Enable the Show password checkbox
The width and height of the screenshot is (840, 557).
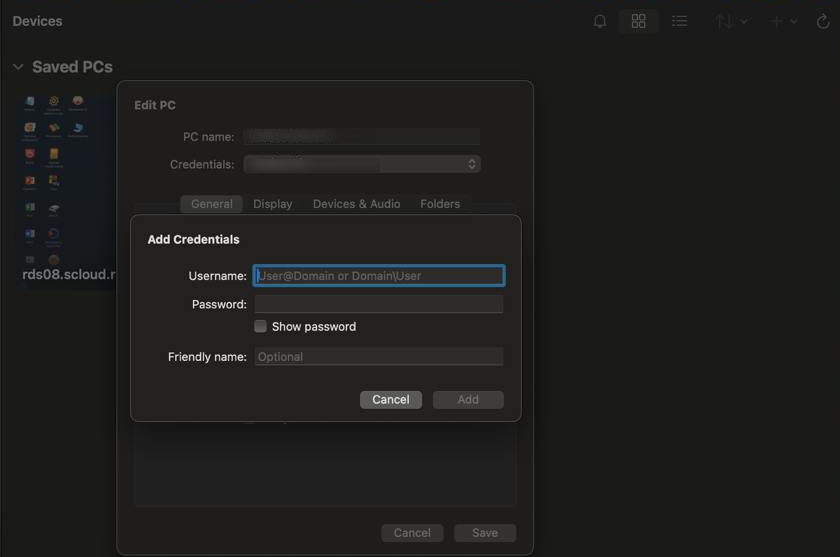tap(261, 327)
